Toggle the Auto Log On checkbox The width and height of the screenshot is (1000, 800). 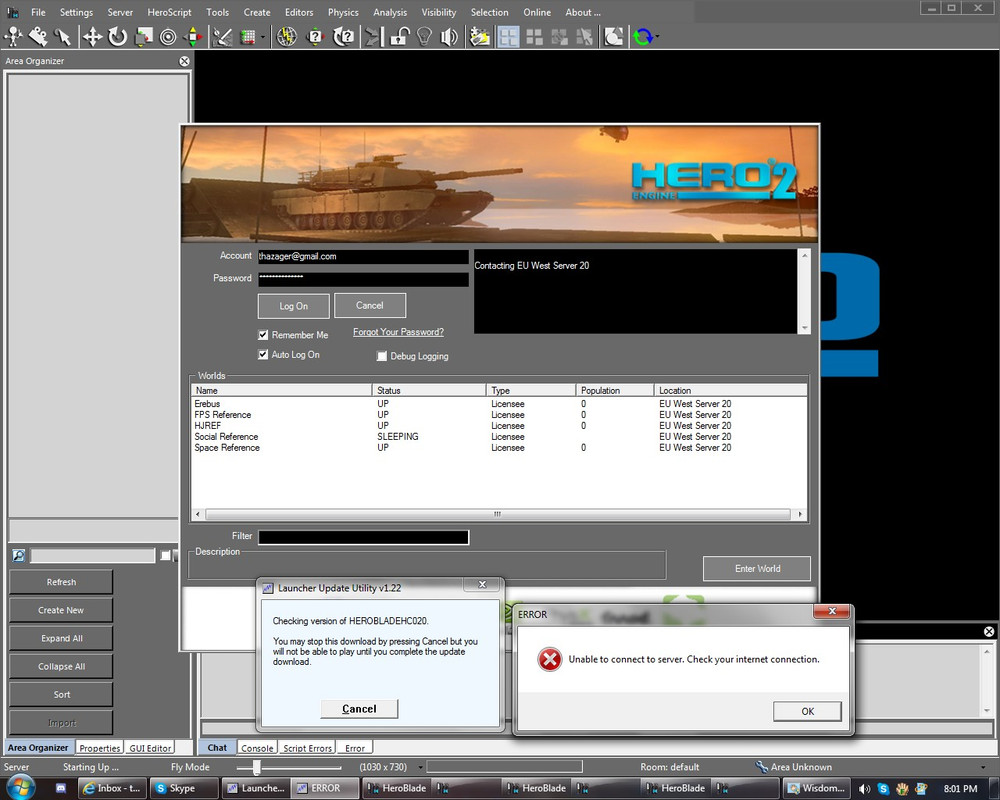(263, 354)
